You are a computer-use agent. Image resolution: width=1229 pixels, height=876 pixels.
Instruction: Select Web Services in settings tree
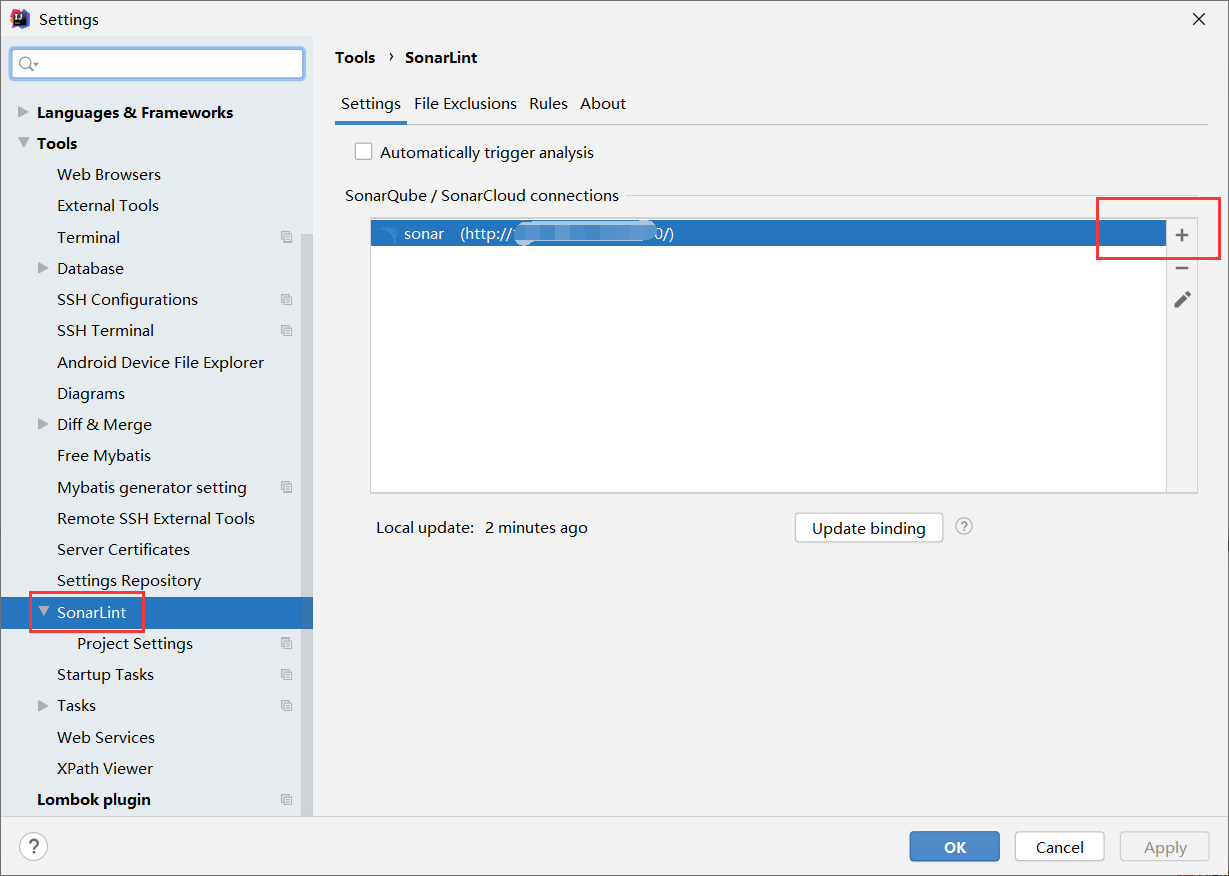(106, 737)
